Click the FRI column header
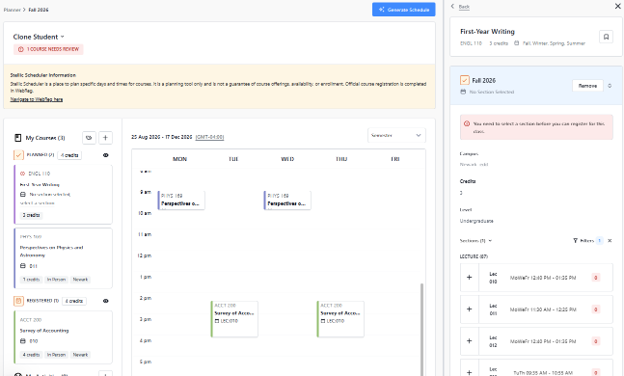 point(395,159)
